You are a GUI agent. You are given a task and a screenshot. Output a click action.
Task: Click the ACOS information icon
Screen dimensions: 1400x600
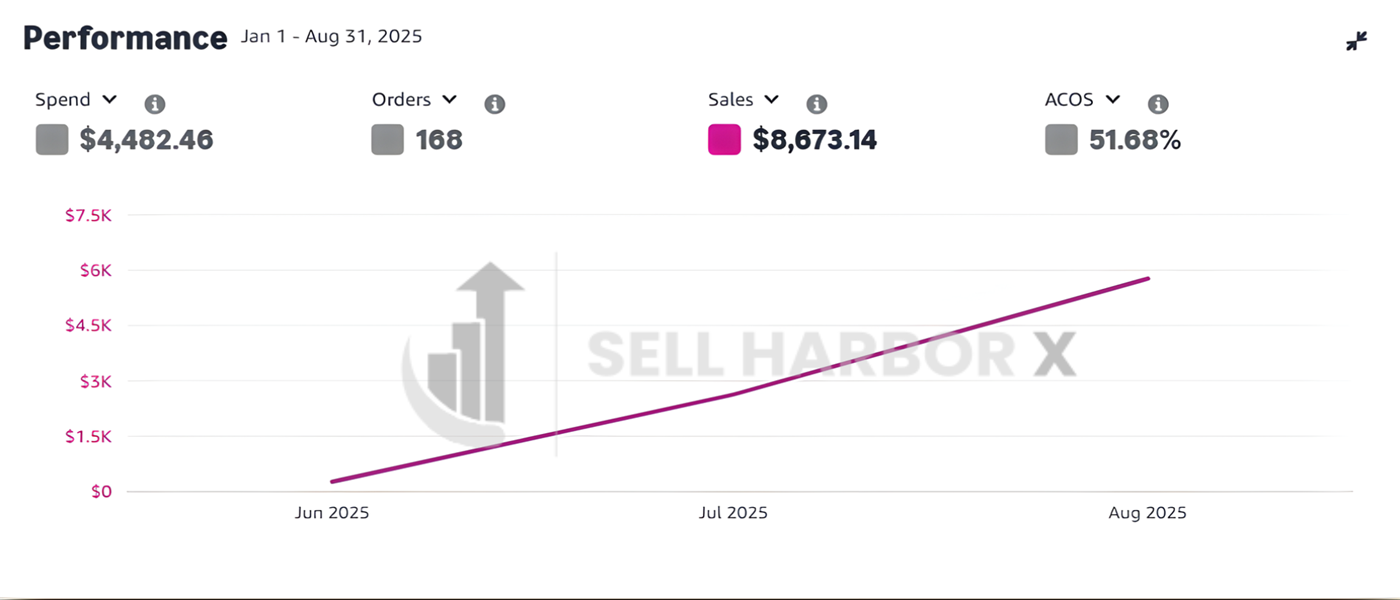click(1158, 104)
